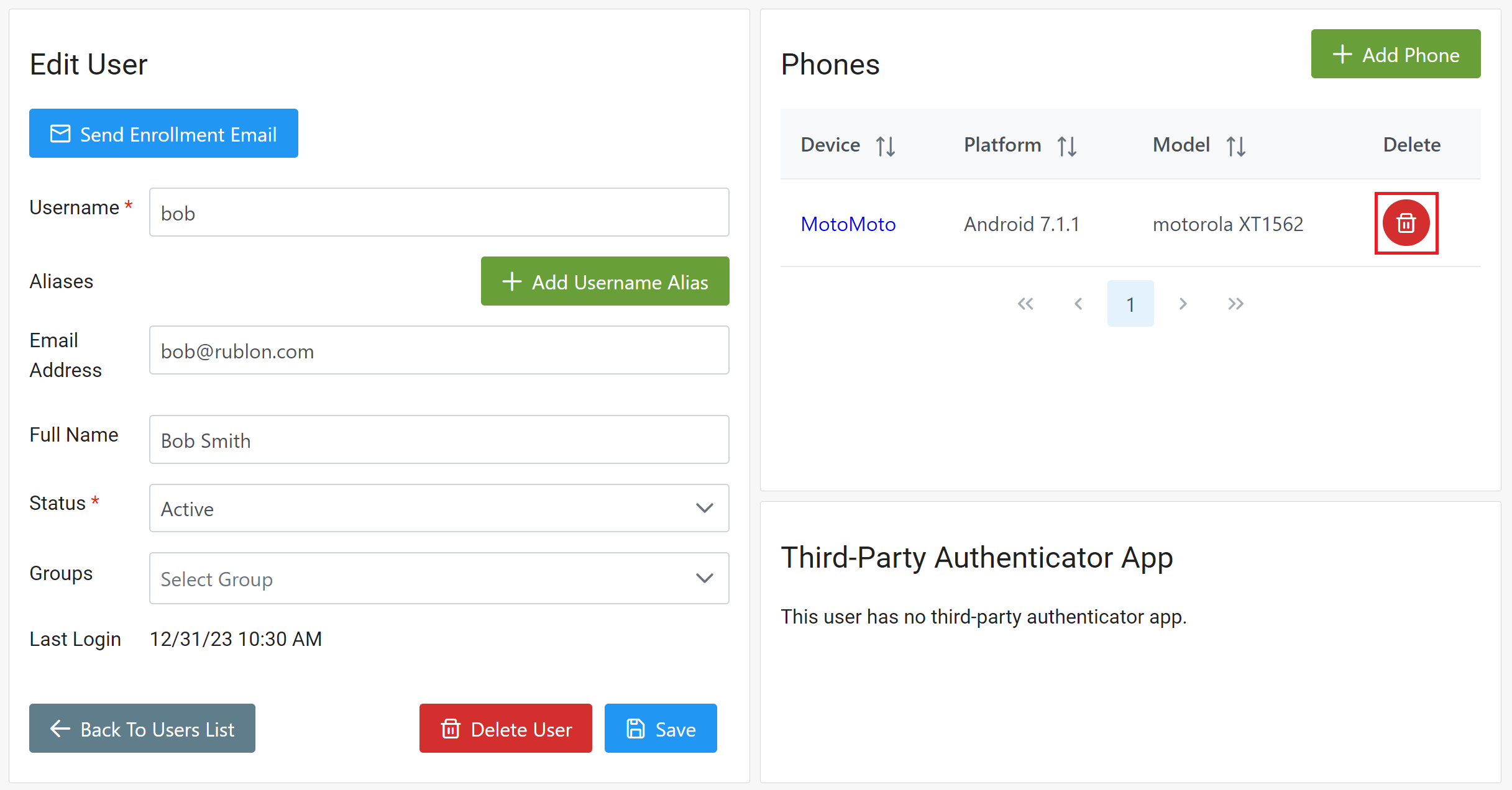
Task: Save the user changes
Action: 661,729
